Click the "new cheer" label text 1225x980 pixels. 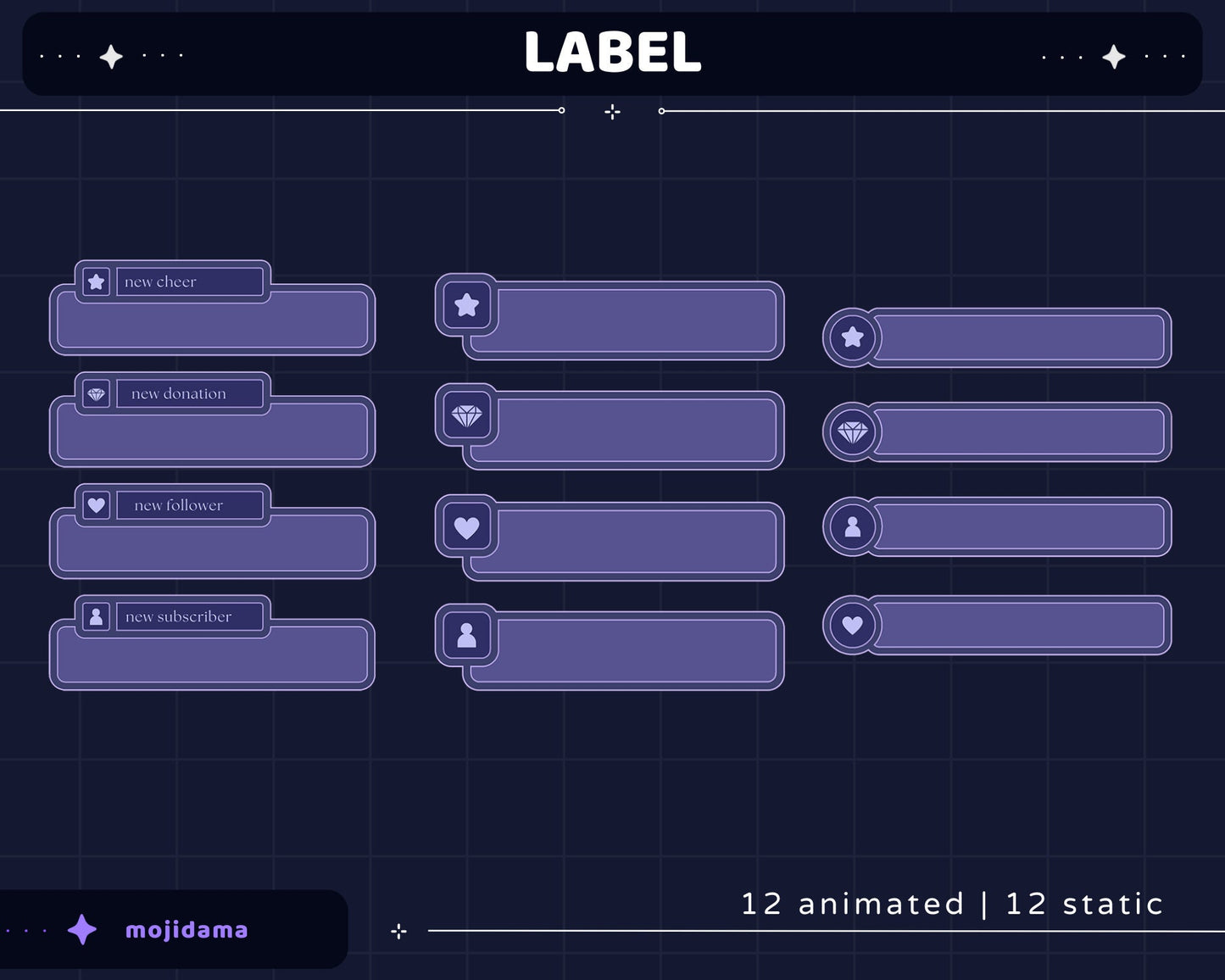[160, 281]
